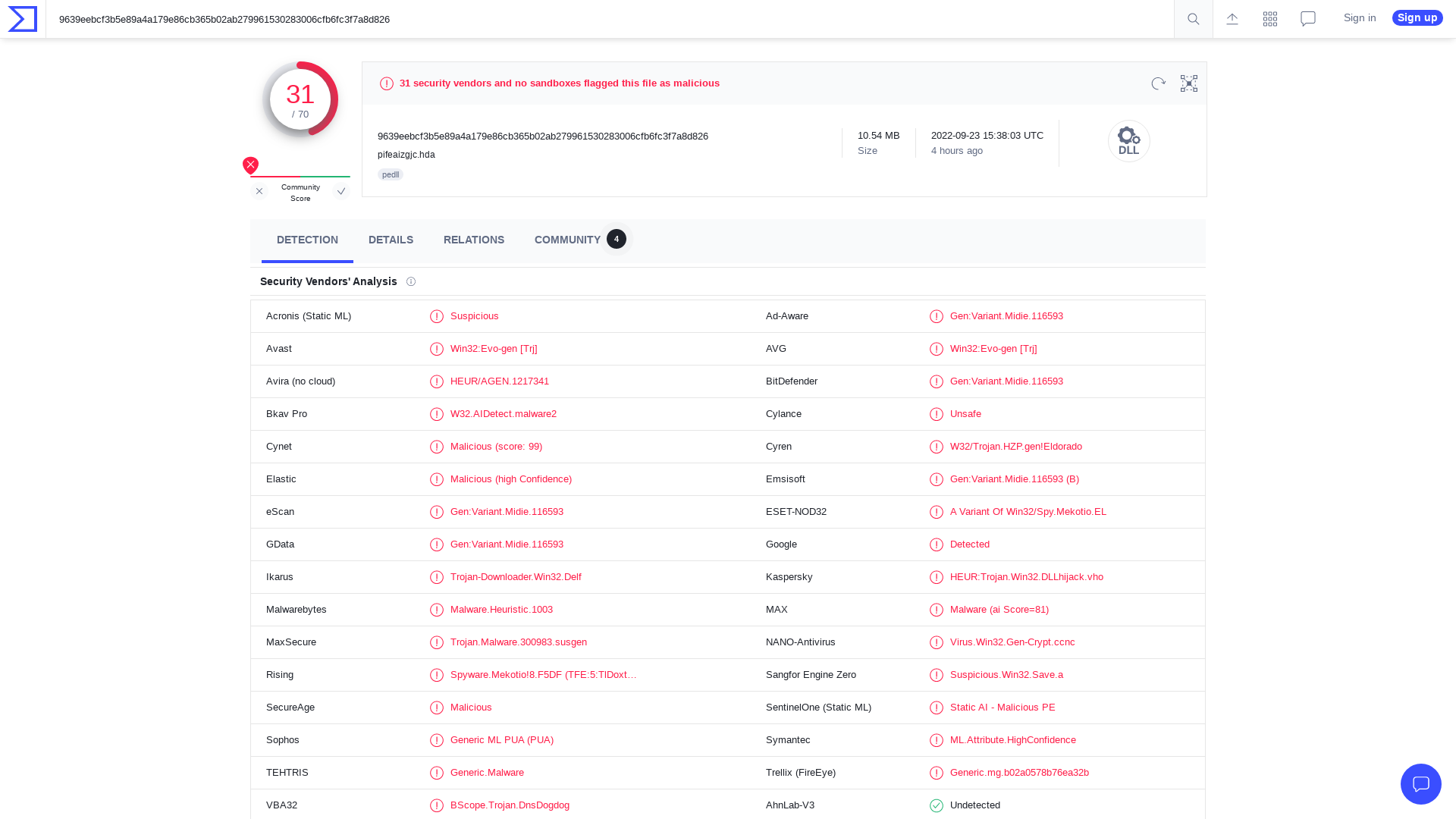Open the Security Vendors' Analysis info tooltip
The width and height of the screenshot is (1456, 819).
click(x=410, y=281)
